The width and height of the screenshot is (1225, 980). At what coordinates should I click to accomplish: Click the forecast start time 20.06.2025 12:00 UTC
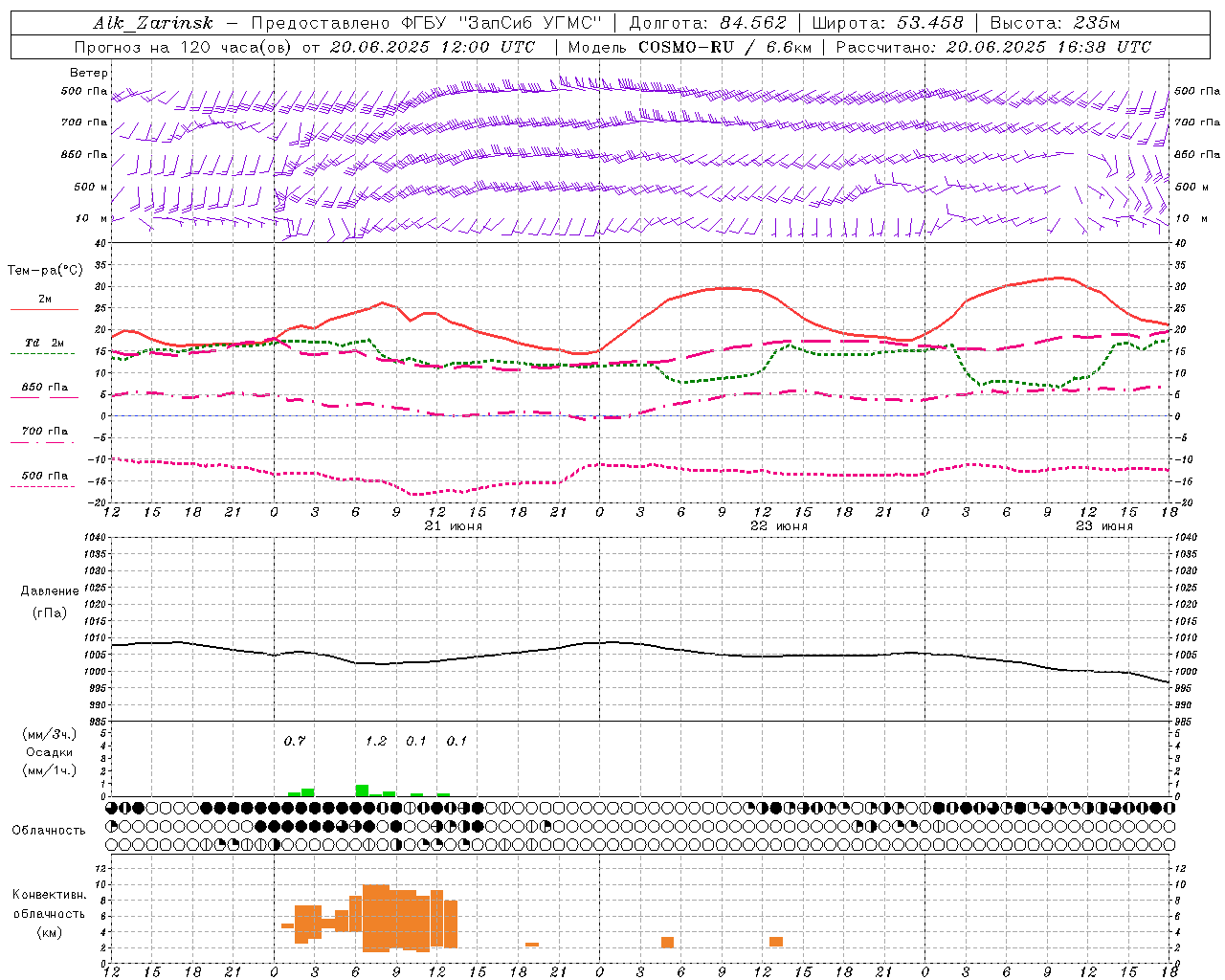tap(433, 46)
